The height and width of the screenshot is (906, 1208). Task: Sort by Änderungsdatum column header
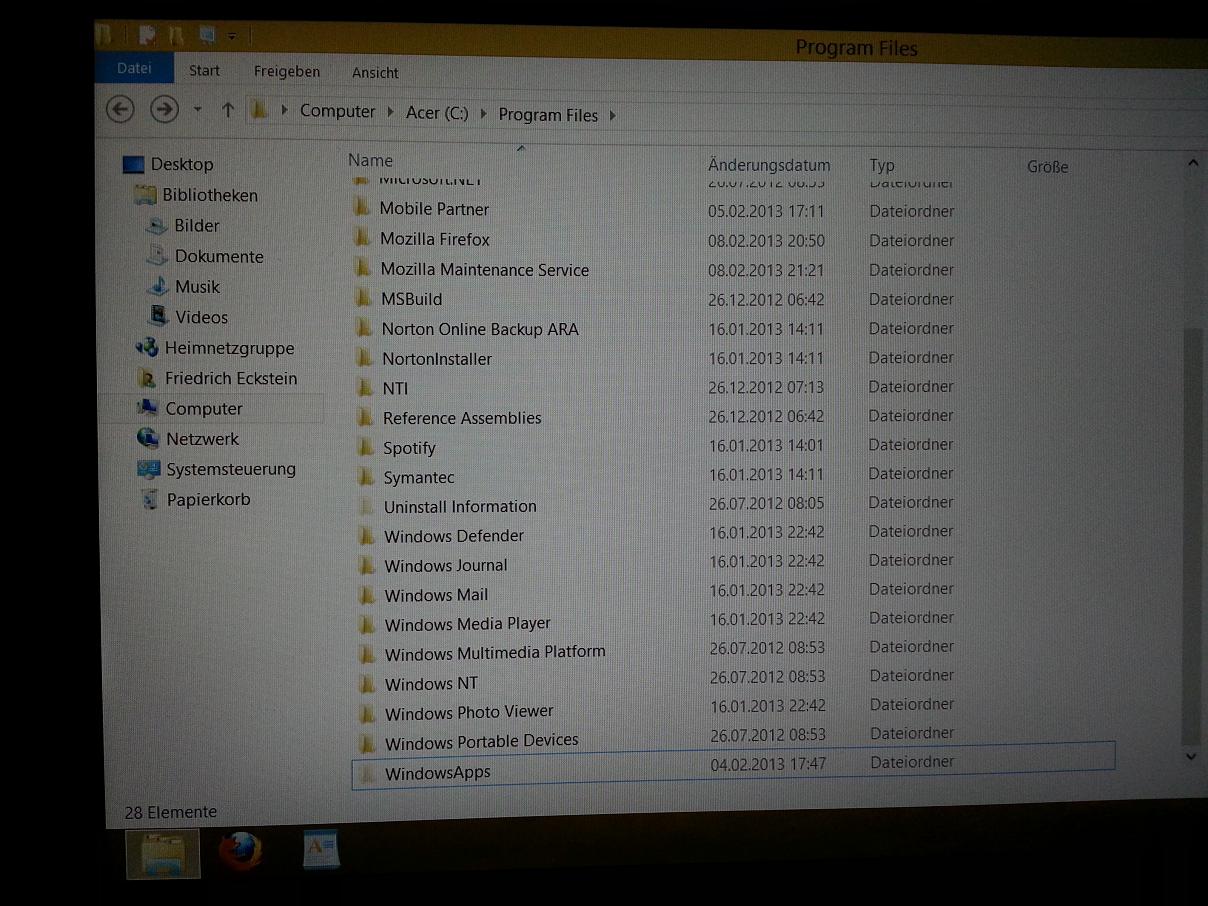pyautogui.click(x=769, y=165)
